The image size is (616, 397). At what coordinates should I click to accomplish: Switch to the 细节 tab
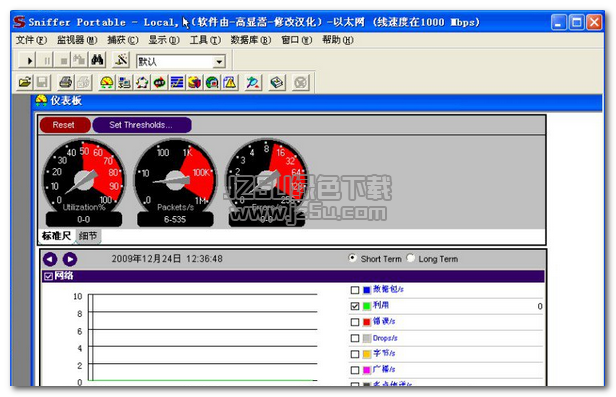[x=88, y=236]
